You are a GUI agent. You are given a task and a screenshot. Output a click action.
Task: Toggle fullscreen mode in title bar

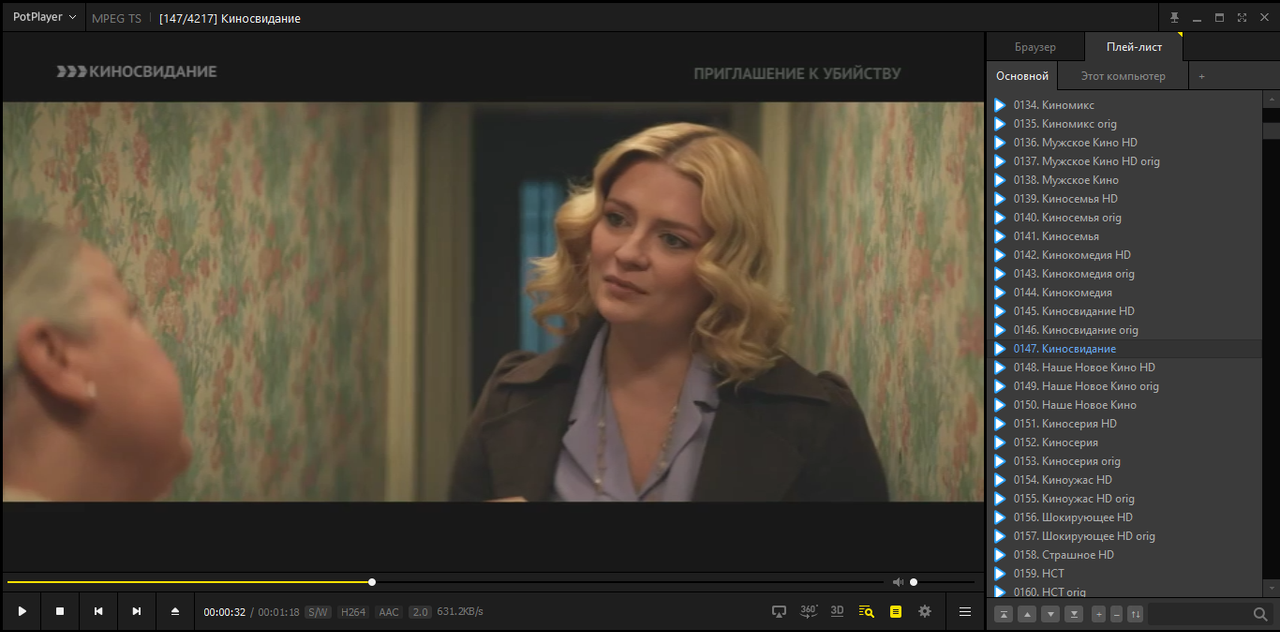pos(1241,18)
